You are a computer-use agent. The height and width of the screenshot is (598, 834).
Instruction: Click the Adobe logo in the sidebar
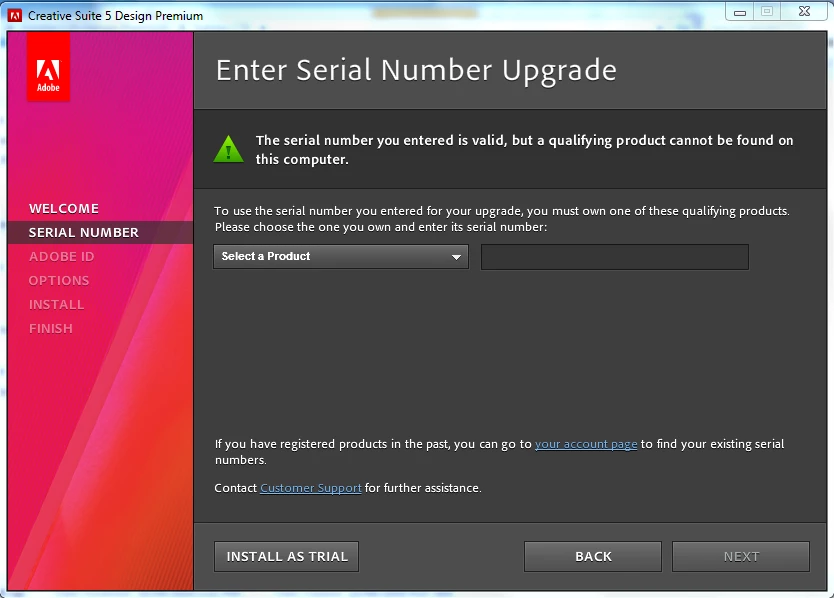click(48, 67)
